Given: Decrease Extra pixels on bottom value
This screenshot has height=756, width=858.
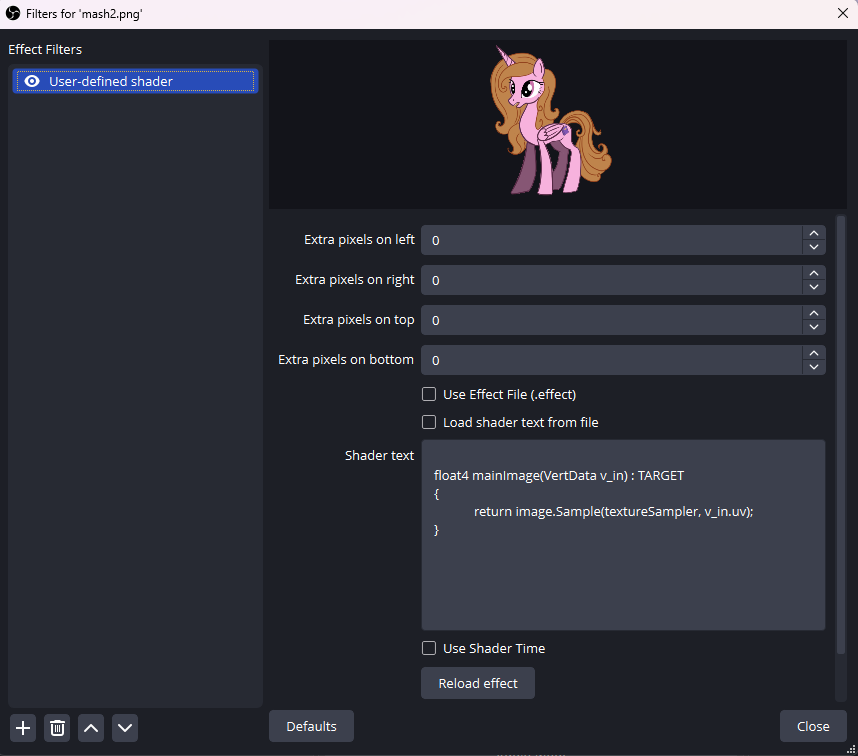Looking at the screenshot, I should click(x=814, y=367).
